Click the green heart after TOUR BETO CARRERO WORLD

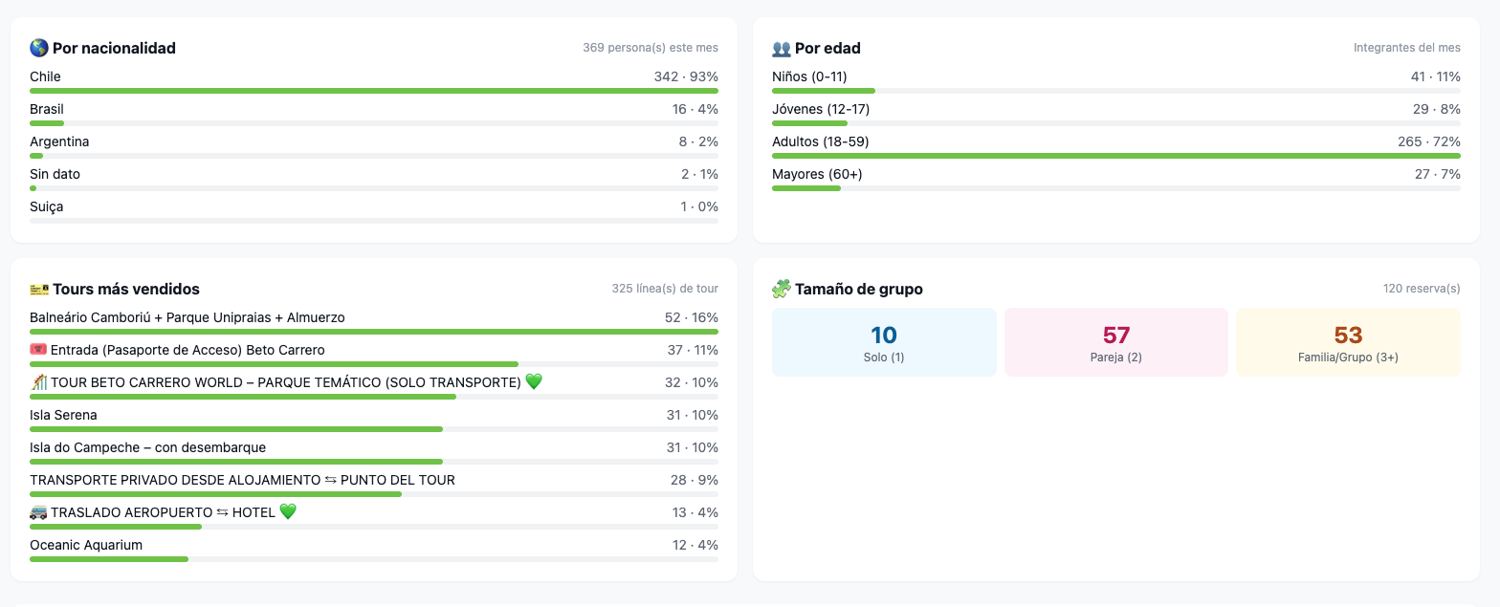point(534,382)
